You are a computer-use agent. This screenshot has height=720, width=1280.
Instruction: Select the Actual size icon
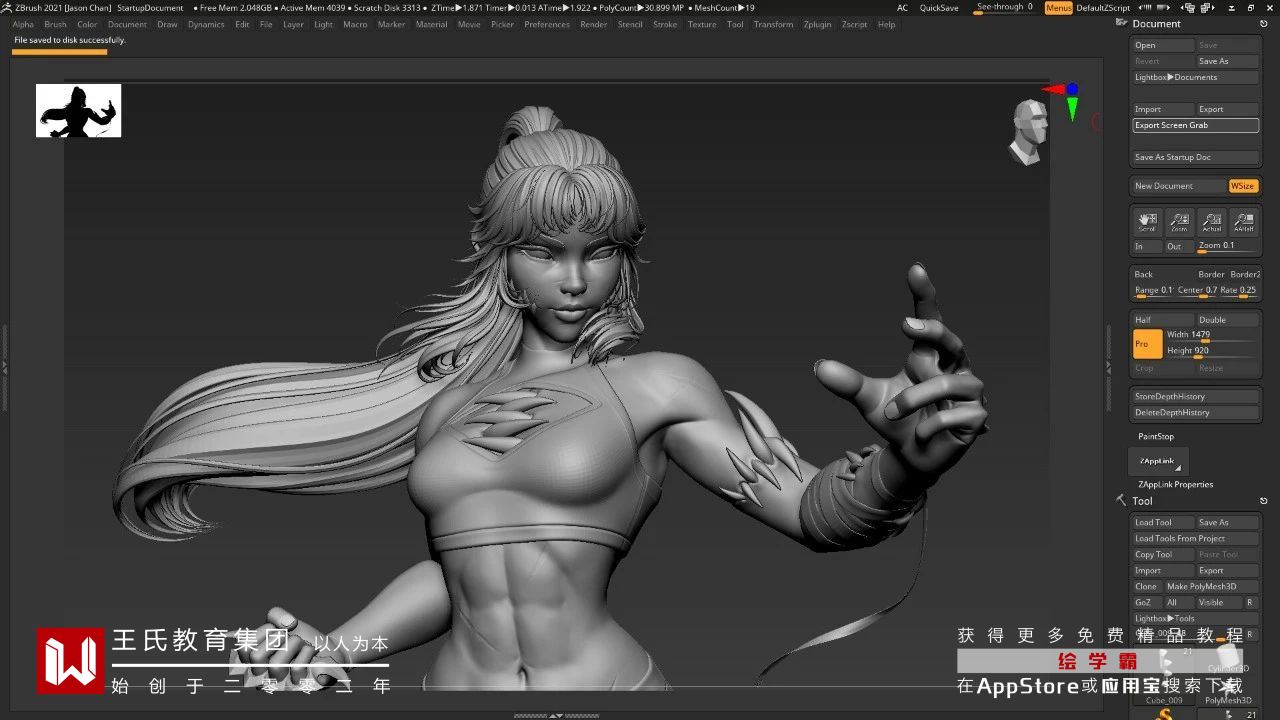coord(1212,221)
